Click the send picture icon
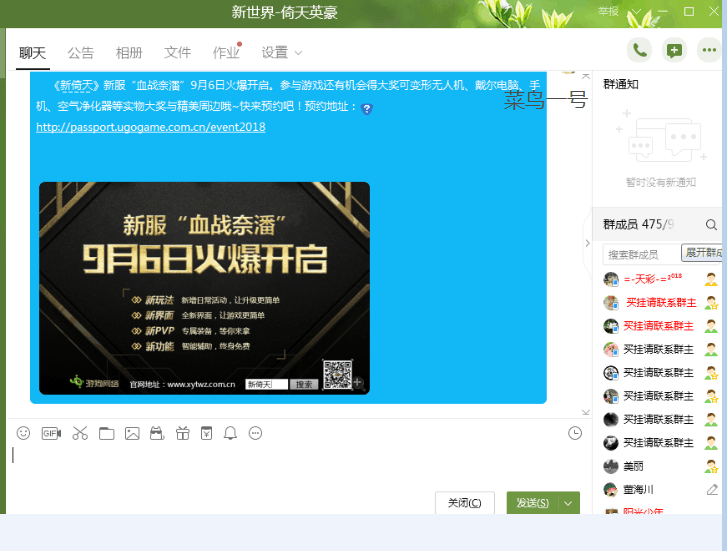727x551 pixels. click(x=131, y=433)
